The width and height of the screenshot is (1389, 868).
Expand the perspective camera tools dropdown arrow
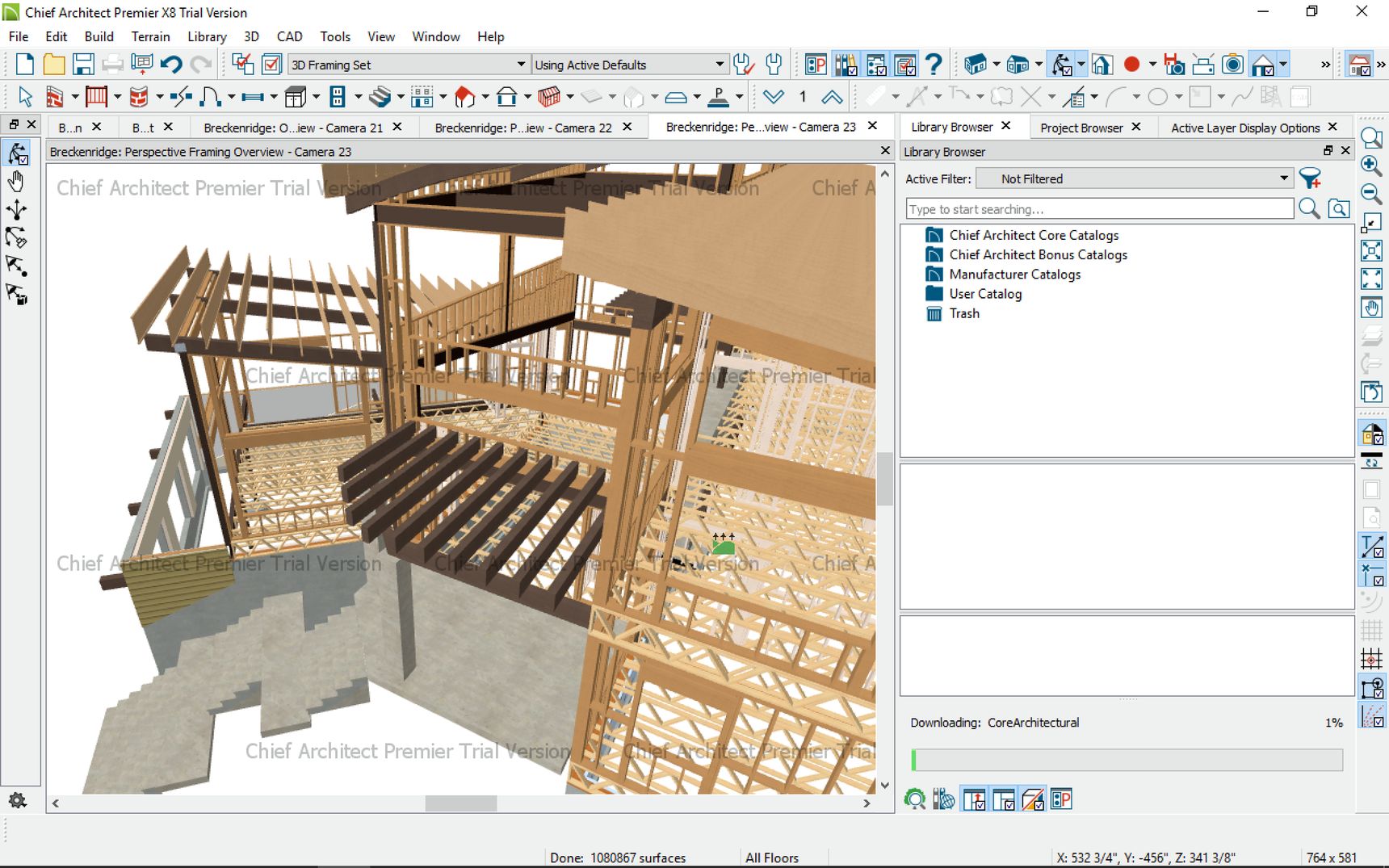[x=1081, y=65]
